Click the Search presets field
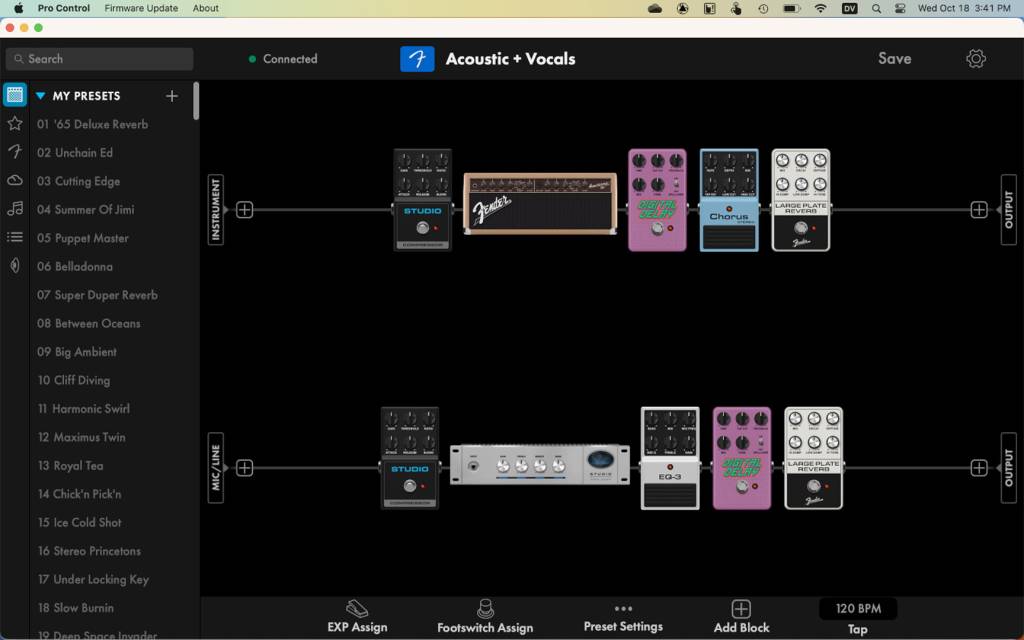Screen dimensions: 1024x640 (100, 59)
